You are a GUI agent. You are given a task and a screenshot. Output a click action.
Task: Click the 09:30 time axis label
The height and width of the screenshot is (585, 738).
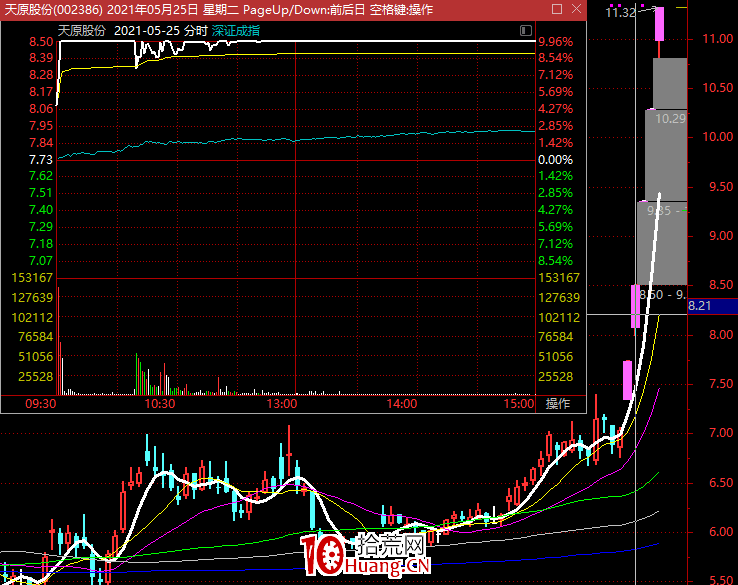[41, 404]
